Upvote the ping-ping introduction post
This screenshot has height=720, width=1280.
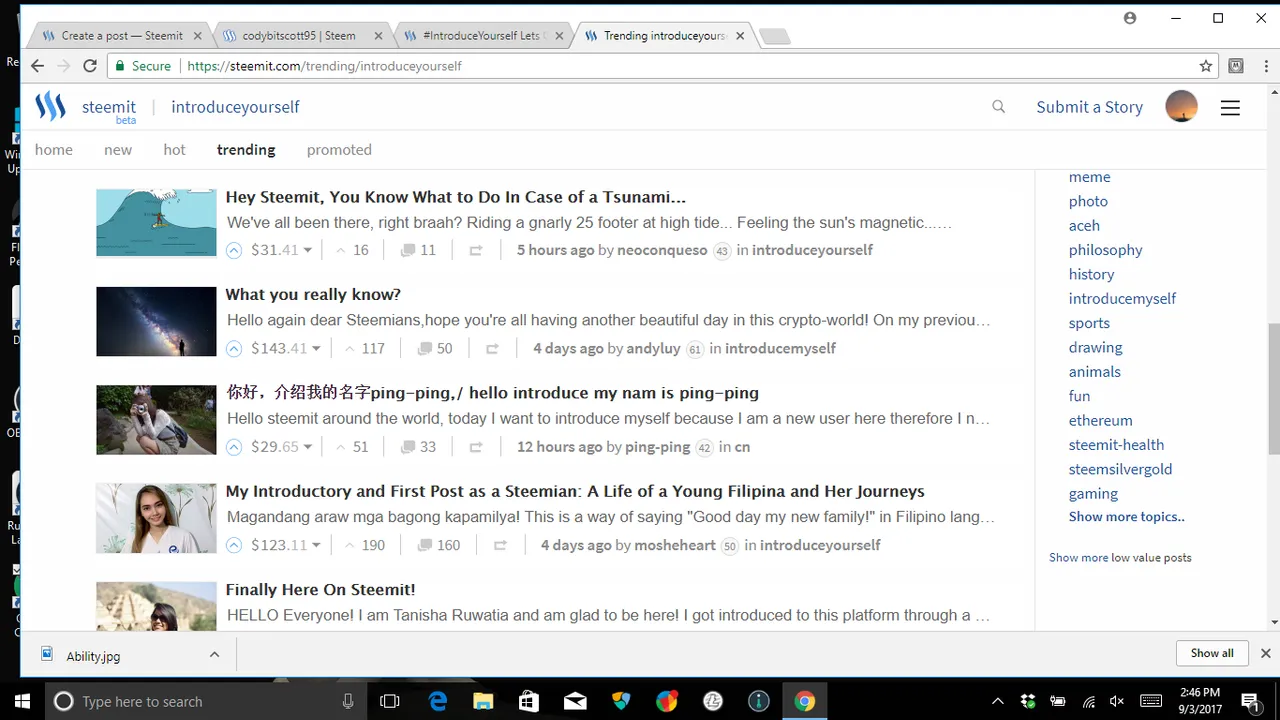pyautogui.click(x=234, y=447)
